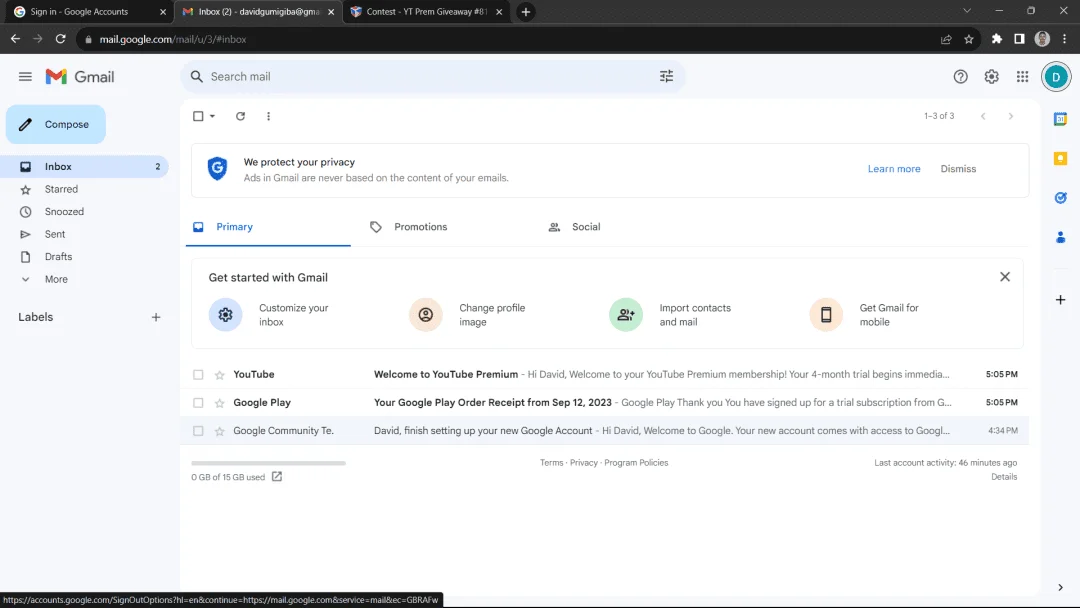Select the Google Play email checkbox
Screen dimensions: 1080x608
tap(198, 403)
